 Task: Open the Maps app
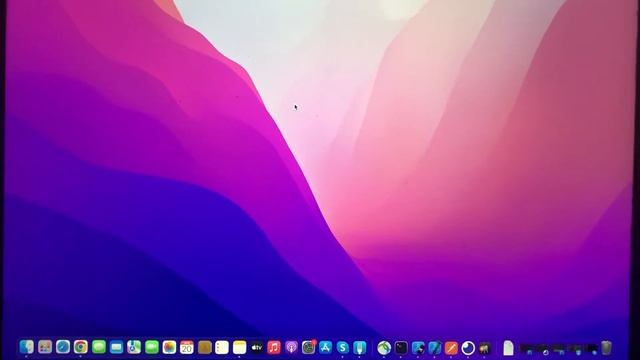pos(134,347)
